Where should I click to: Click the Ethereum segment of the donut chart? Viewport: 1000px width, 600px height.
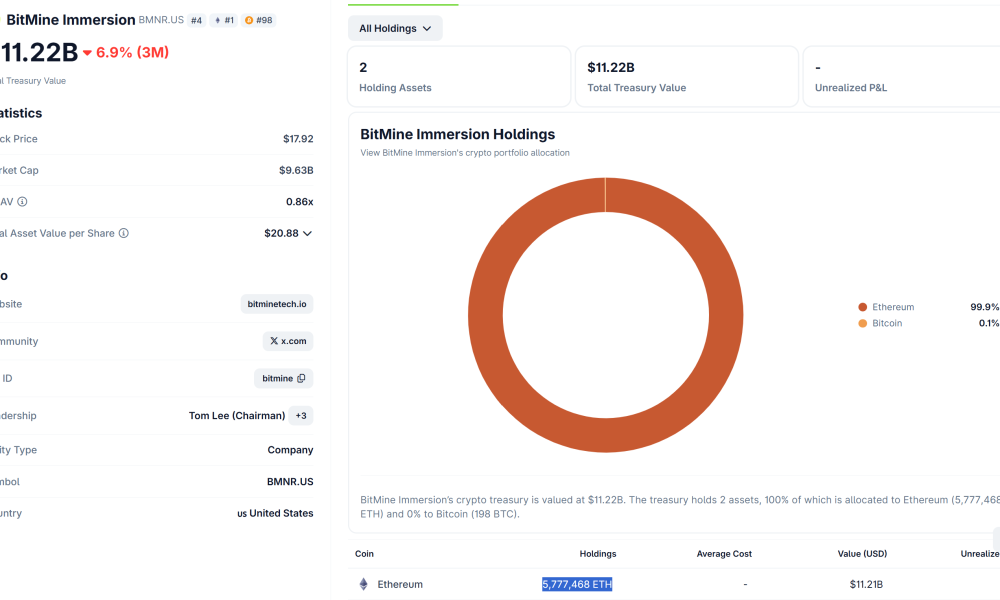[x=605, y=435]
